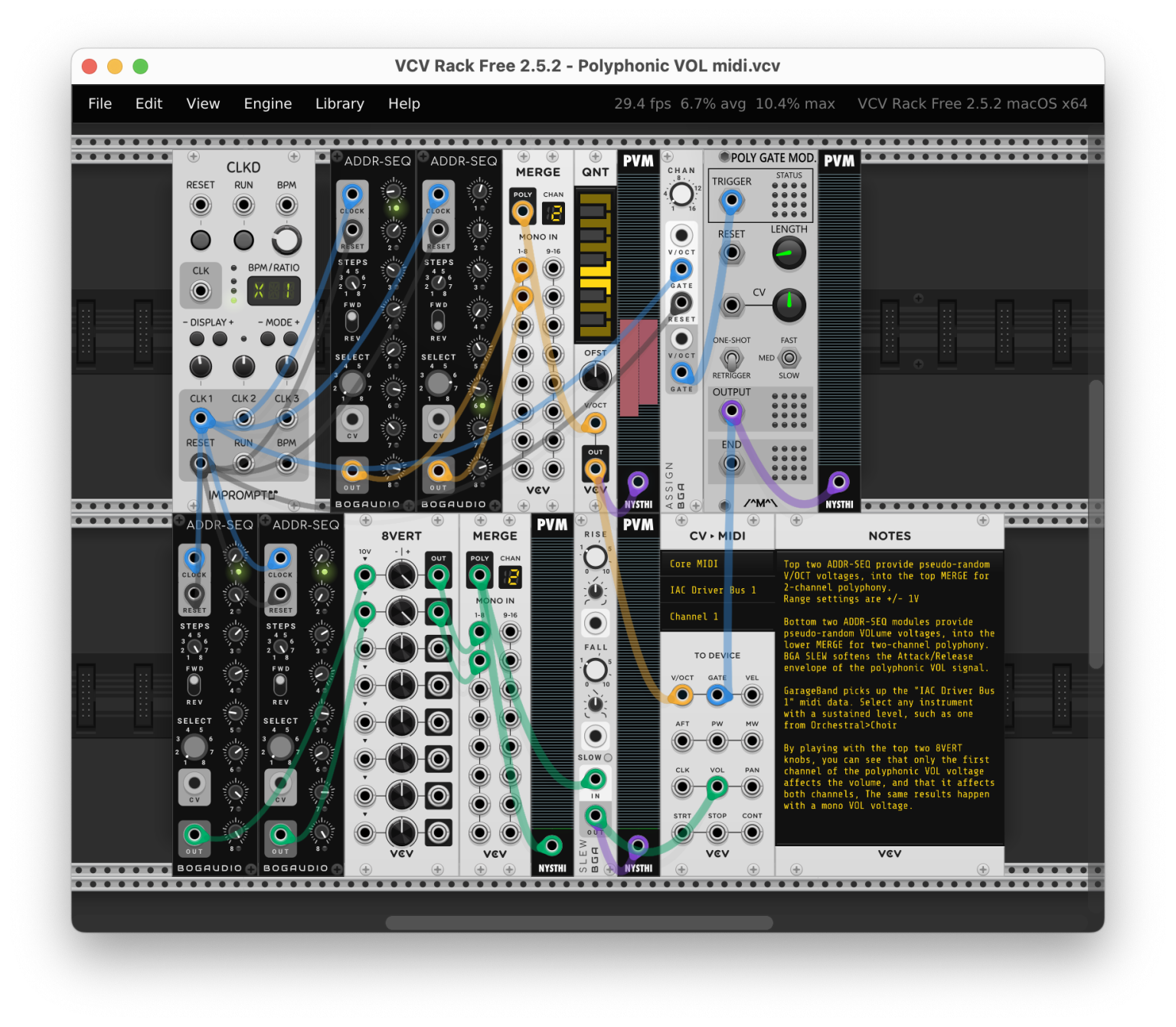Toggle the FAST/MED/SLOW speed switch
The height and width of the screenshot is (1027, 1176).
pyautogui.click(x=789, y=358)
